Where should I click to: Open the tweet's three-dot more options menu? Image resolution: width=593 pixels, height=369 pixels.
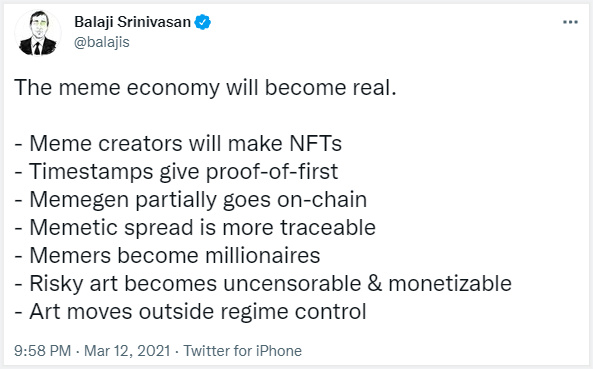pos(570,22)
